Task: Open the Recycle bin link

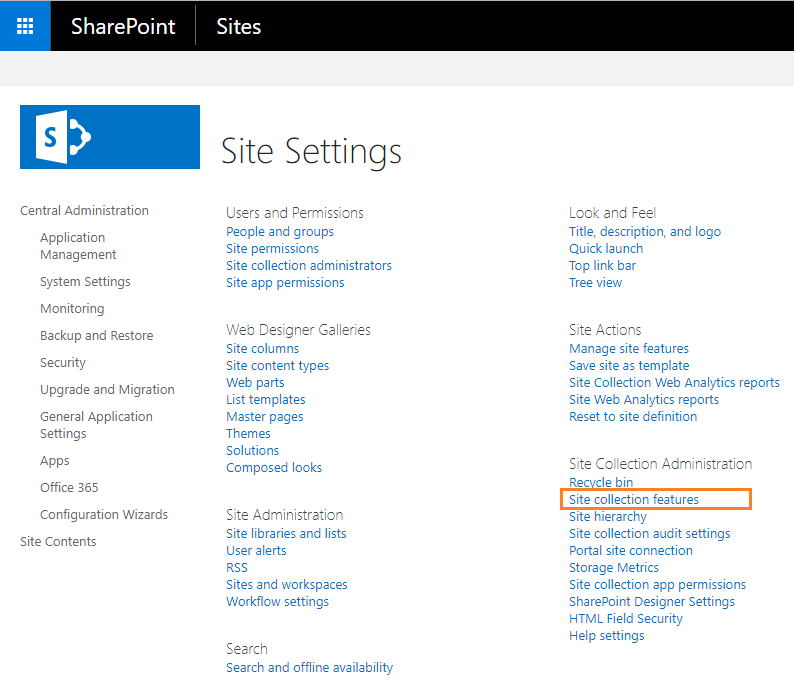Action: [601, 482]
